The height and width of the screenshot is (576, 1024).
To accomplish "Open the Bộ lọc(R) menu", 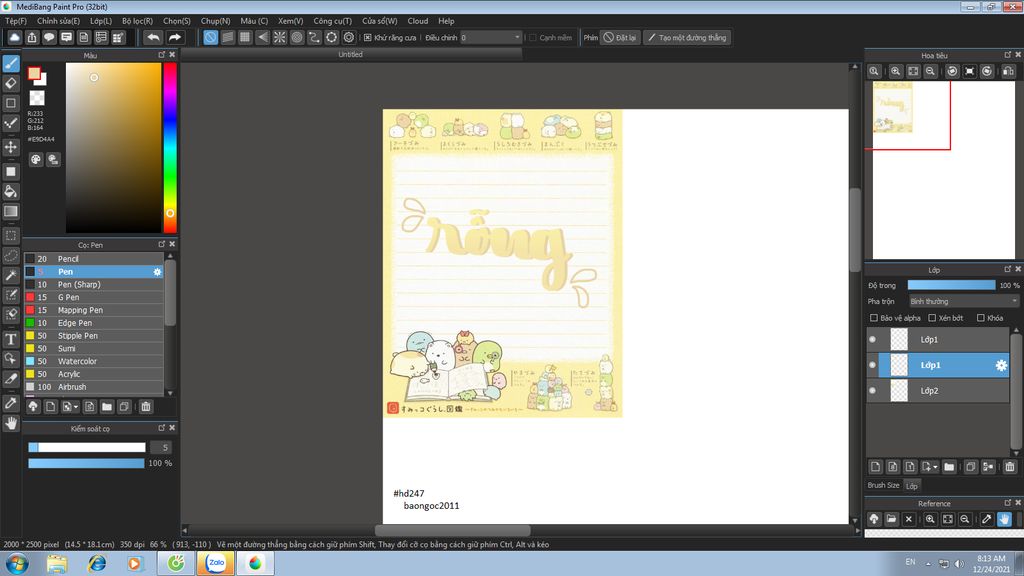I will pos(137,21).
